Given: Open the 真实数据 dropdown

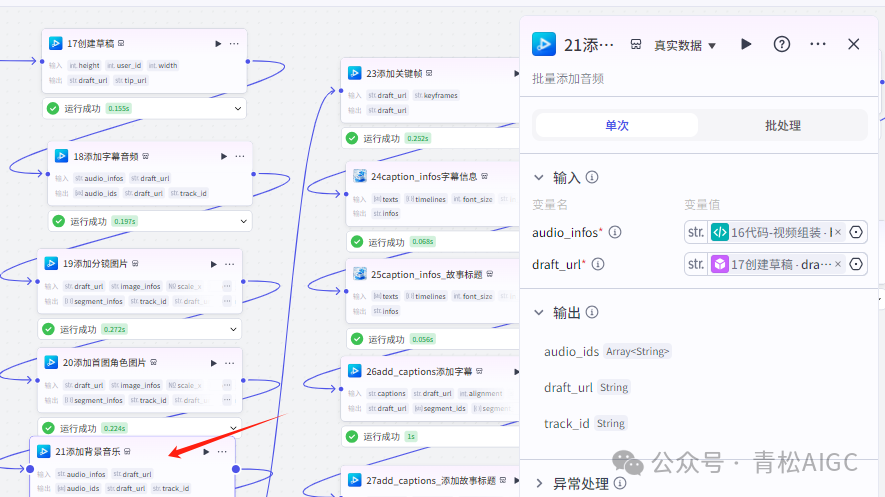Looking at the screenshot, I should (685, 45).
